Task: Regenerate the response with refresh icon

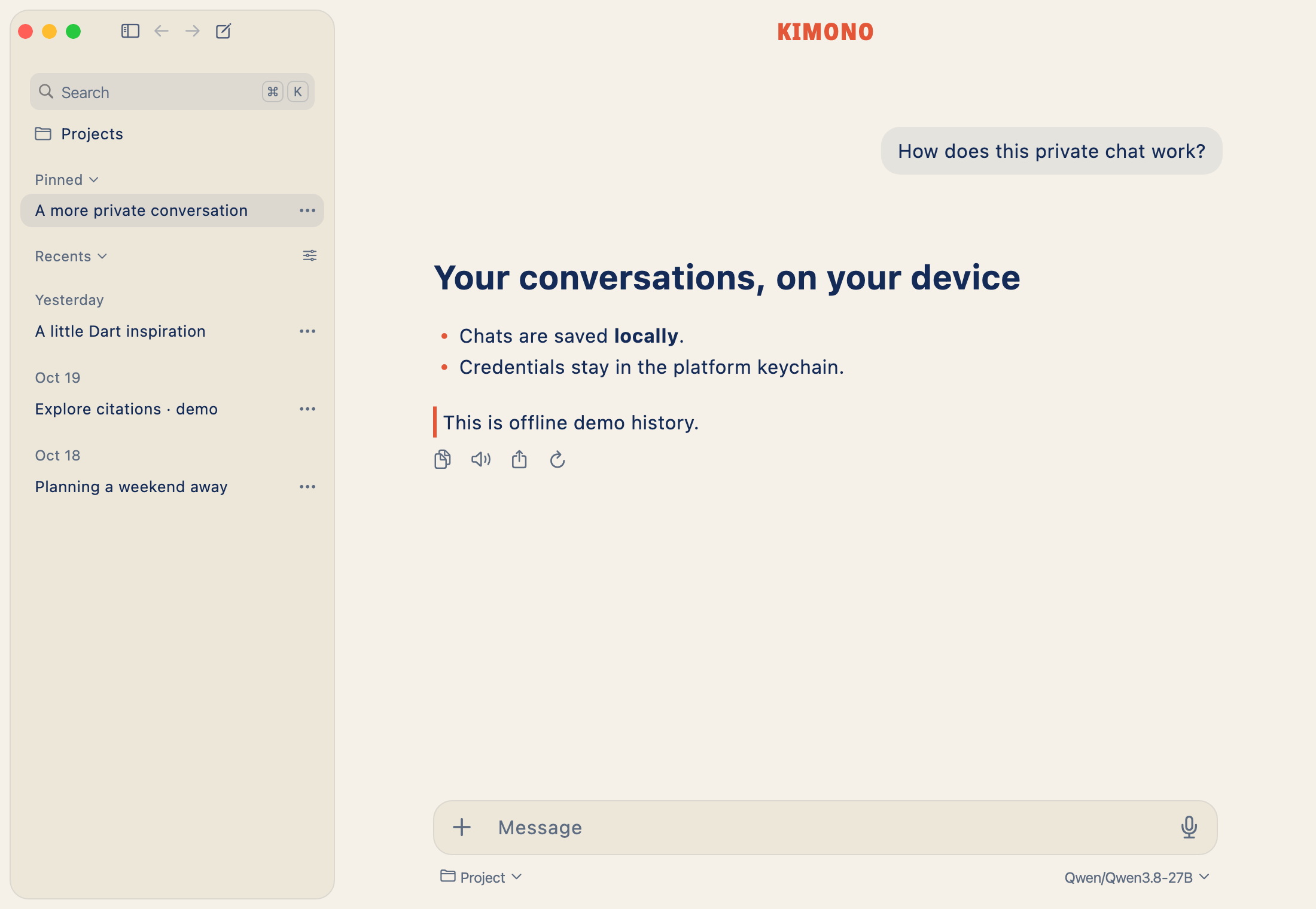Action: pos(558,459)
